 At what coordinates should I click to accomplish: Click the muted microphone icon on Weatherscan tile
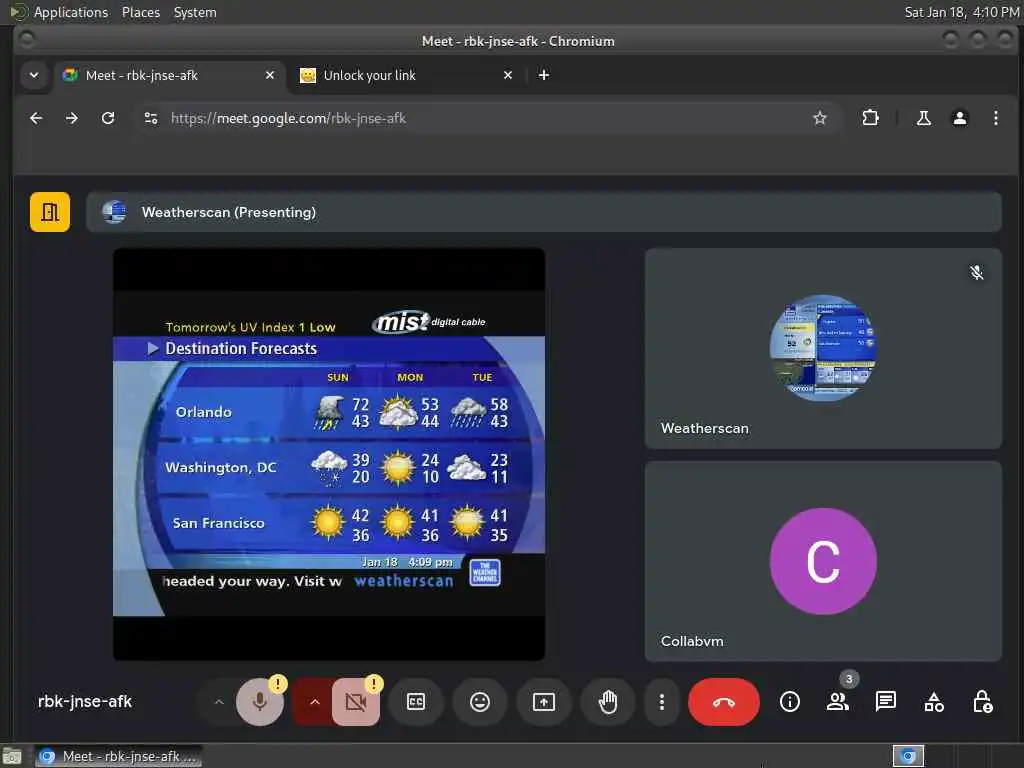(x=976, y=273)
